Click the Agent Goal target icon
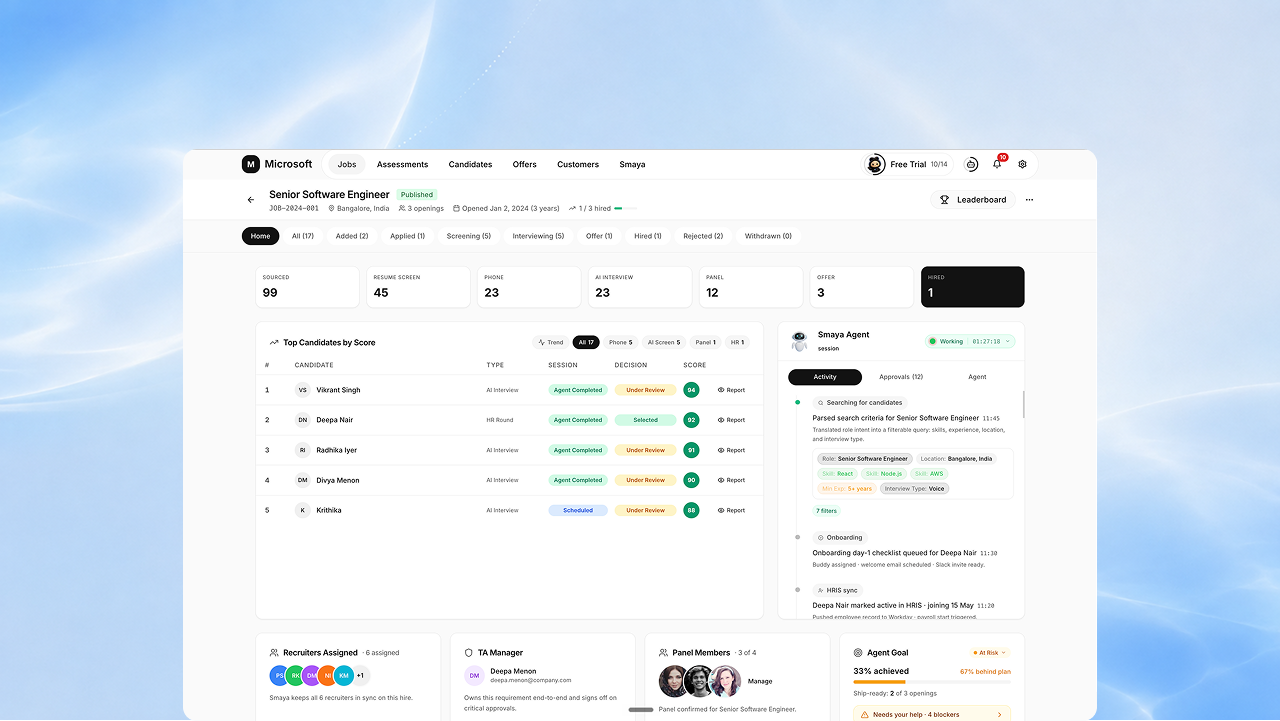Viewport: 1280px width, 721px height. click(859, 653)
